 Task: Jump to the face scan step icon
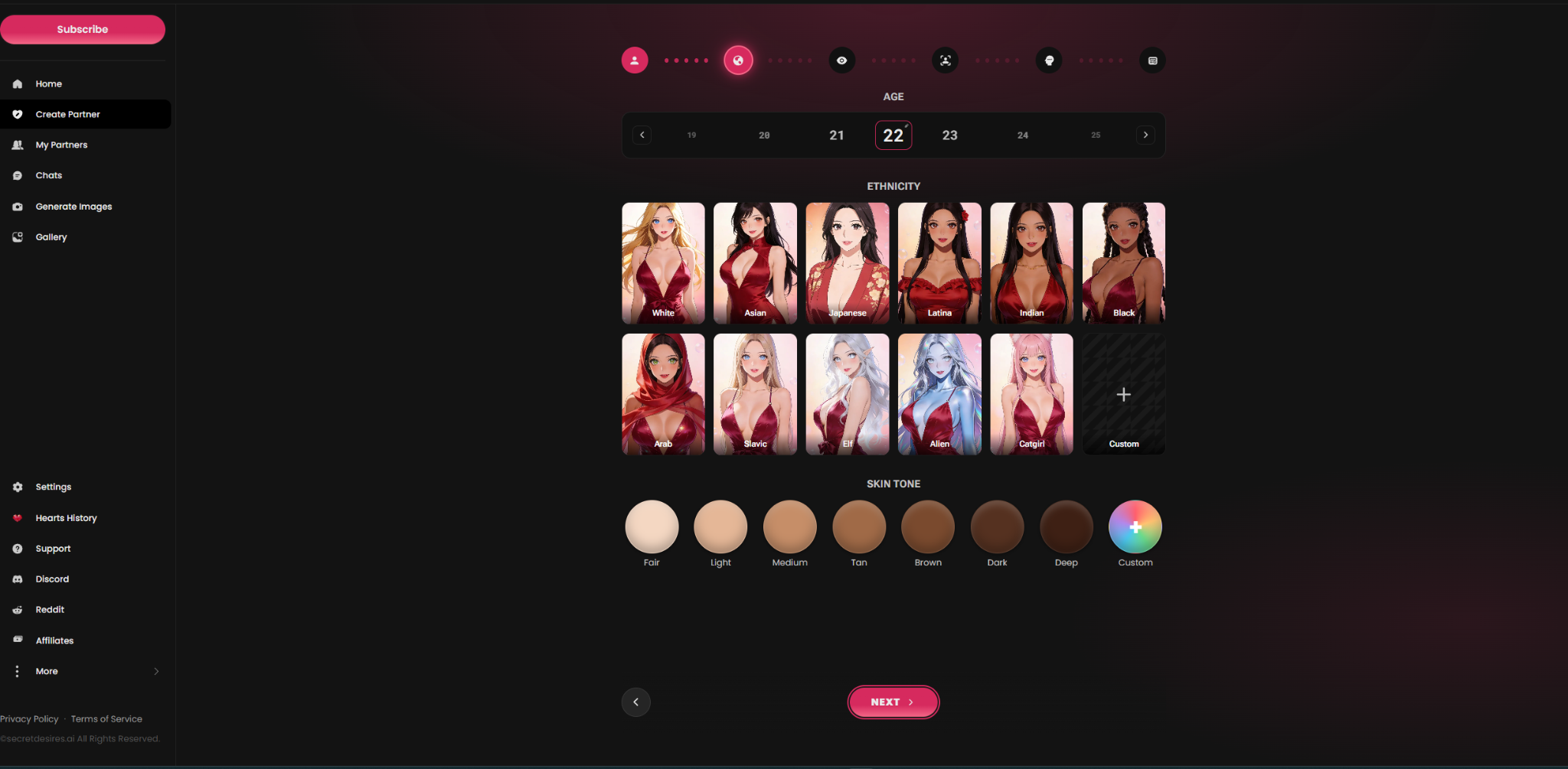(x=946, y=60)
